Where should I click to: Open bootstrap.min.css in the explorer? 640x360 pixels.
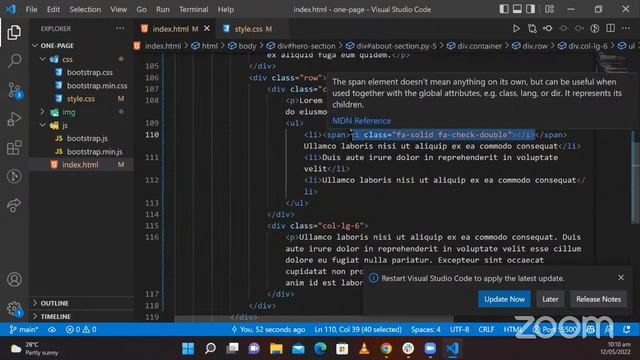pos(97,85)
